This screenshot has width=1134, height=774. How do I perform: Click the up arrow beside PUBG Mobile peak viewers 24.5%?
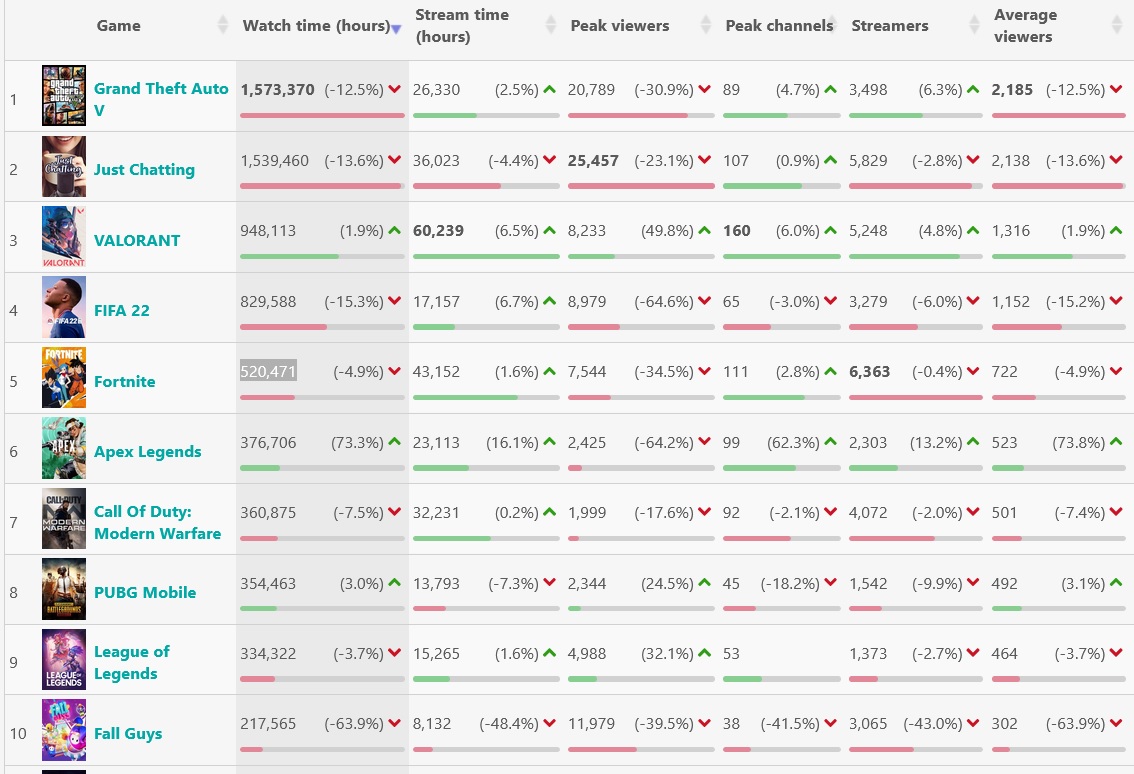click(704, 582)
